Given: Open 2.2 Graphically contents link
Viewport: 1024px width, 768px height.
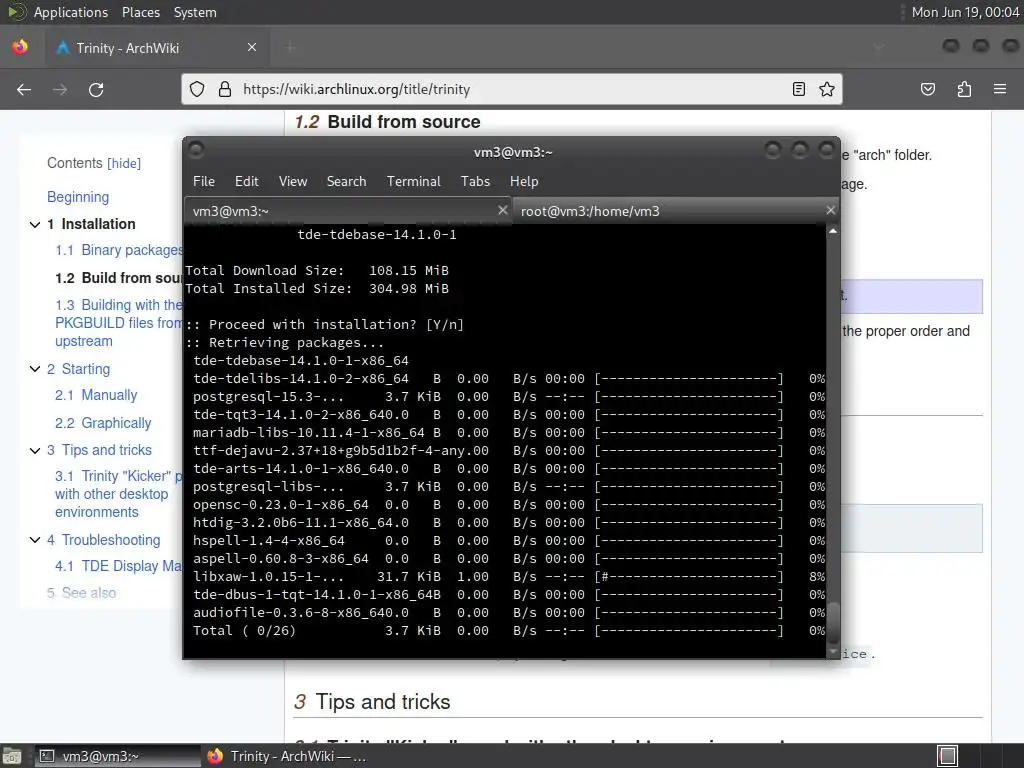Looking at the screenshot, I should [x=103, y=423].
